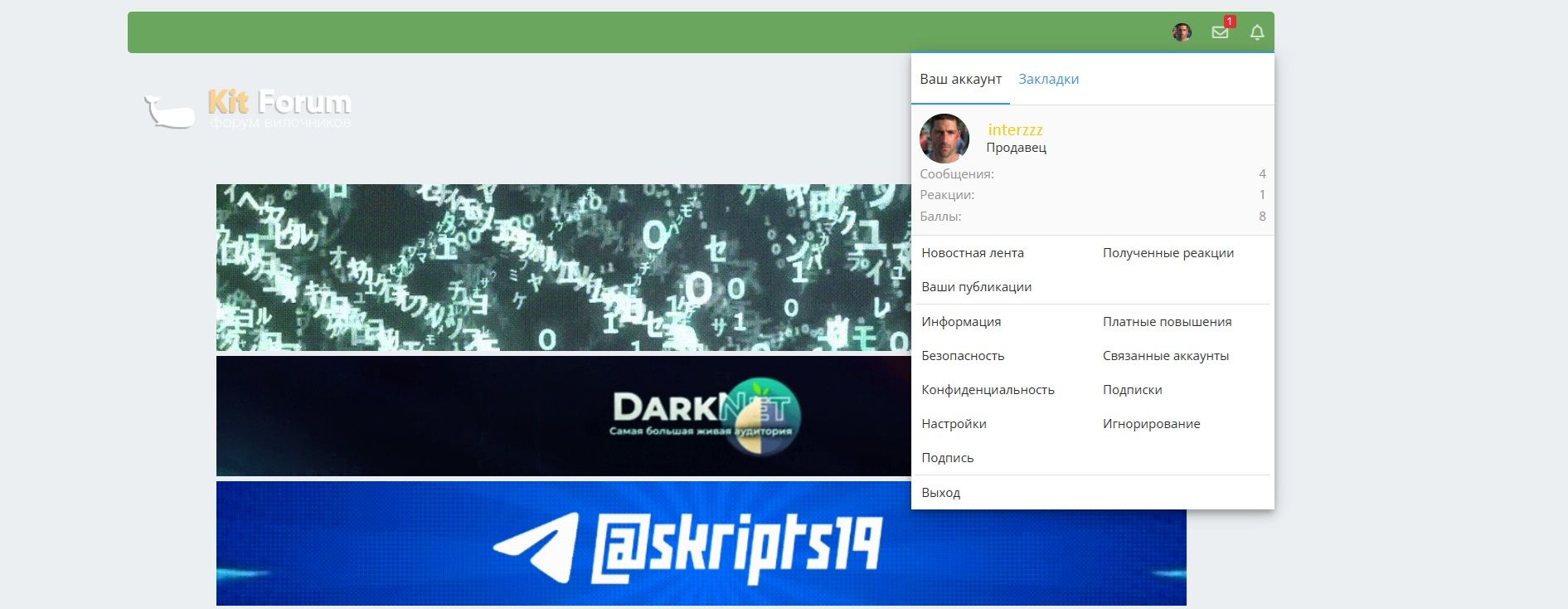Open Настройки
1568x609 pixels.
coord(954,424)
